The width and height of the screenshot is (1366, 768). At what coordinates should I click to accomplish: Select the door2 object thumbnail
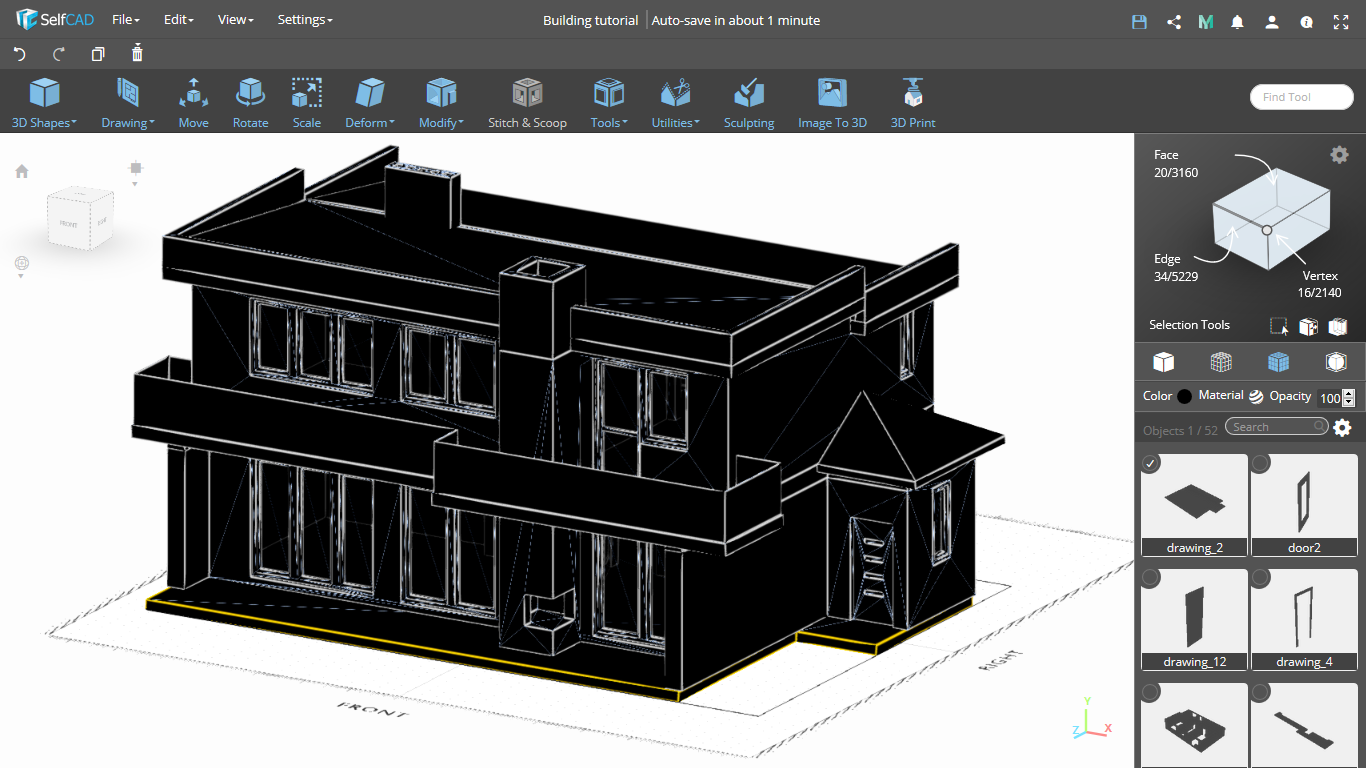tap(1304, 505)
